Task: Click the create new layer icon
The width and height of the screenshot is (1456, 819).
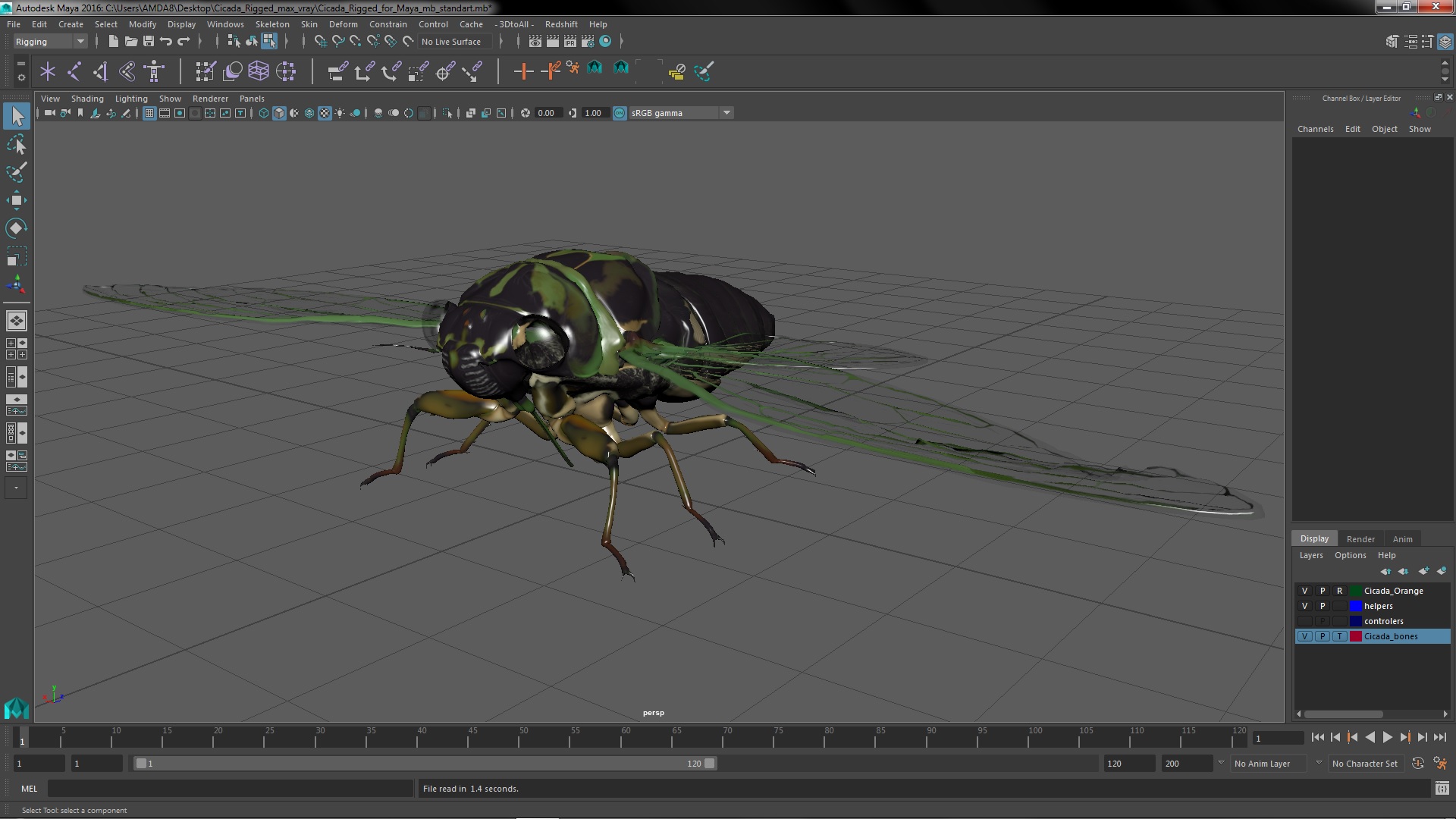Action: (x=1423, y=571)
